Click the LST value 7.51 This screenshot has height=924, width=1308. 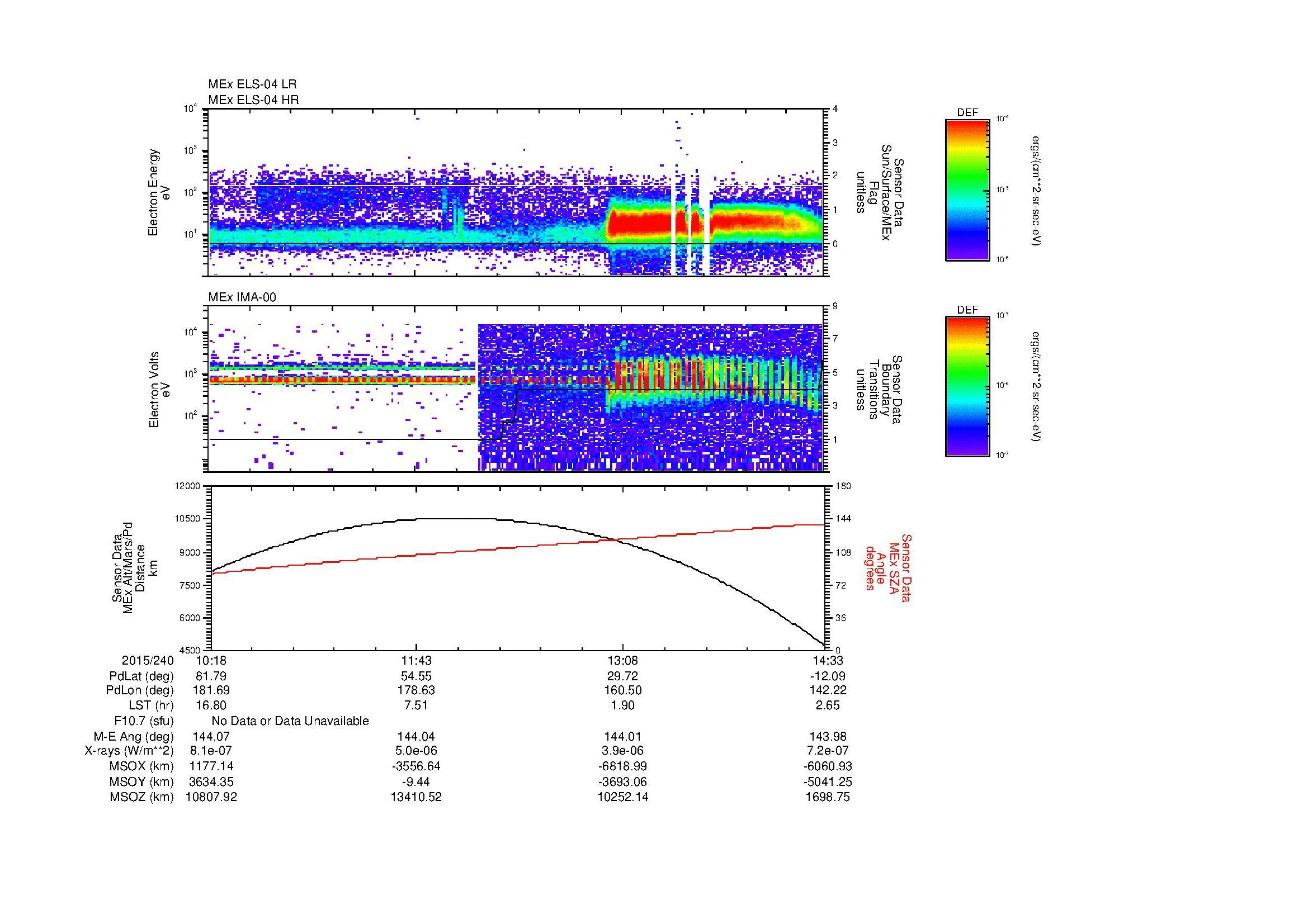(417, 705)
